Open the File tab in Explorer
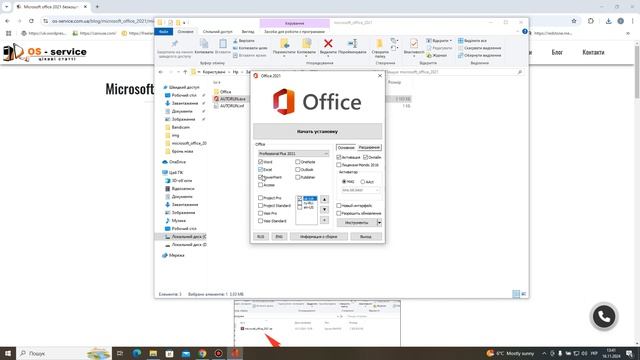 coord(164,31)
